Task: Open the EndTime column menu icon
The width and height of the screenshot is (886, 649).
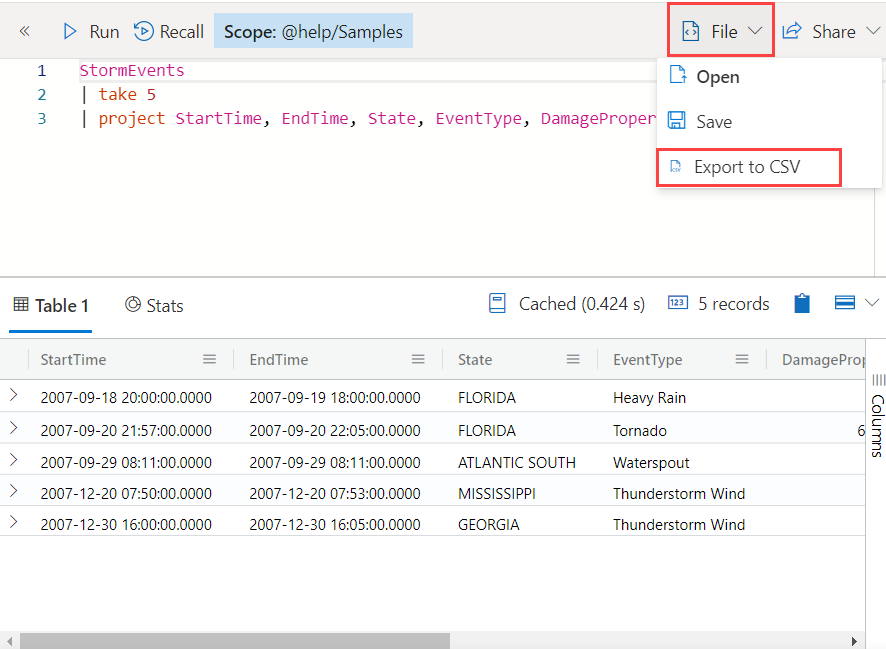Action: 418,360
